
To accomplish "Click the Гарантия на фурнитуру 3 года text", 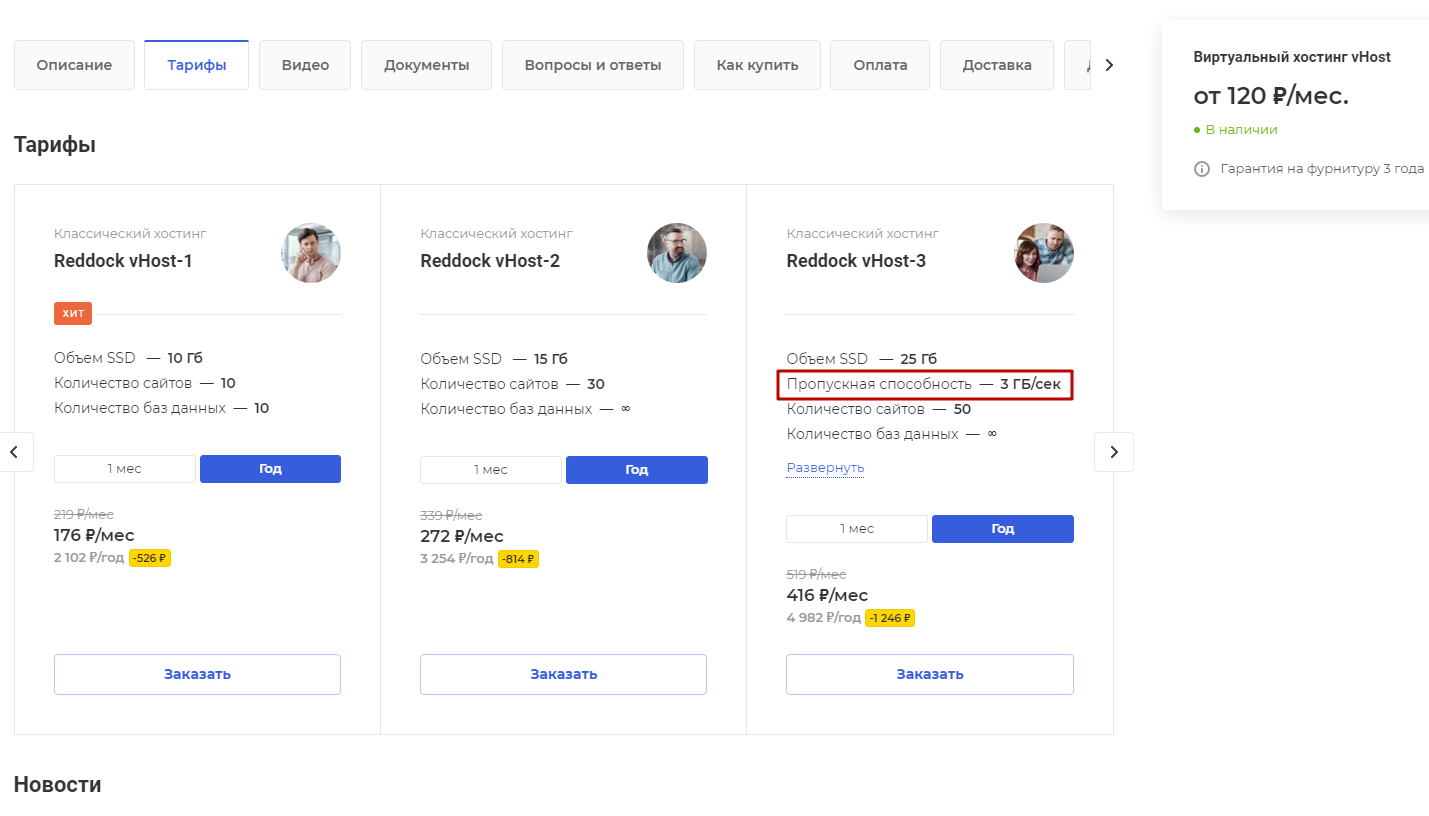I will 1322,169.
